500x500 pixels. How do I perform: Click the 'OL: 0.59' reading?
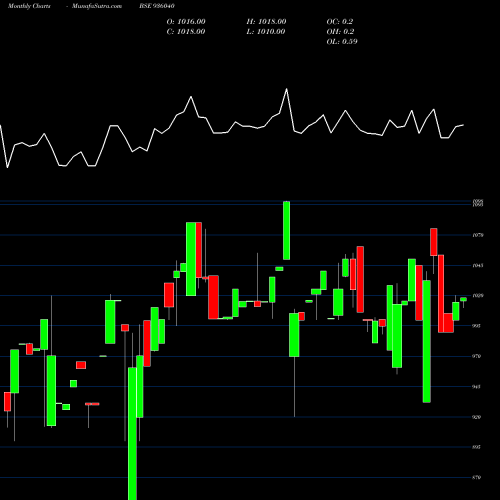(x=342, y=42)
